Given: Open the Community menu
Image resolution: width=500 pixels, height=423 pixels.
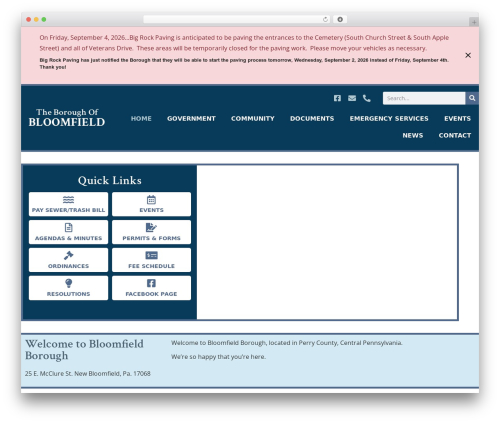Looking at the screenshot, I should point(253,119).
